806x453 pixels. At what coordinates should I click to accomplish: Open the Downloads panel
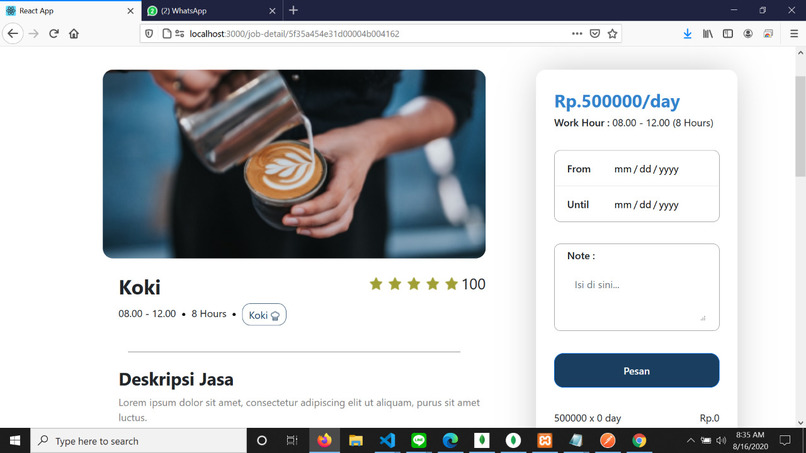pyautogui.click(x=687, y=34)
